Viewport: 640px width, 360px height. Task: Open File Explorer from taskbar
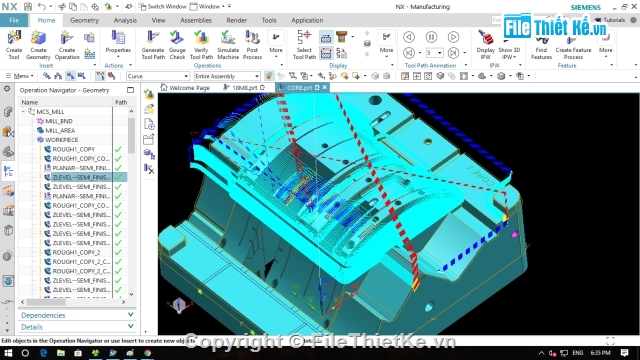(x=60, y=353)
